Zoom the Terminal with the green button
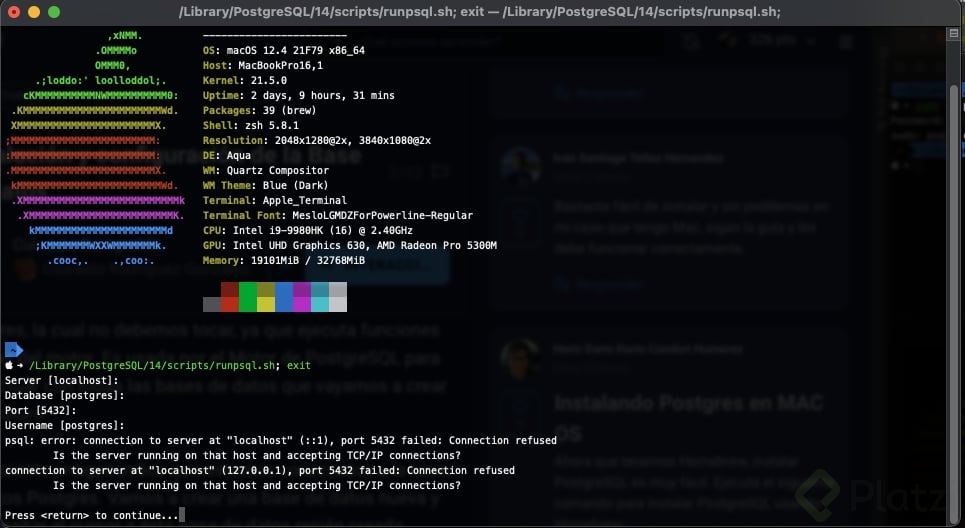Viewport: 965px width, 528px height. coord(54,12)
